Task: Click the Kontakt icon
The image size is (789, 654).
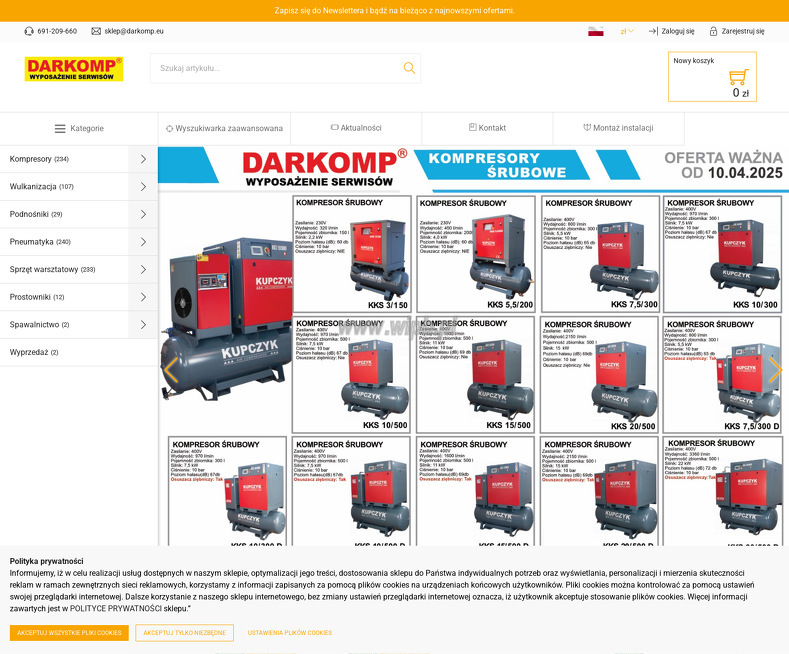Action: click(x=472, y=127)
